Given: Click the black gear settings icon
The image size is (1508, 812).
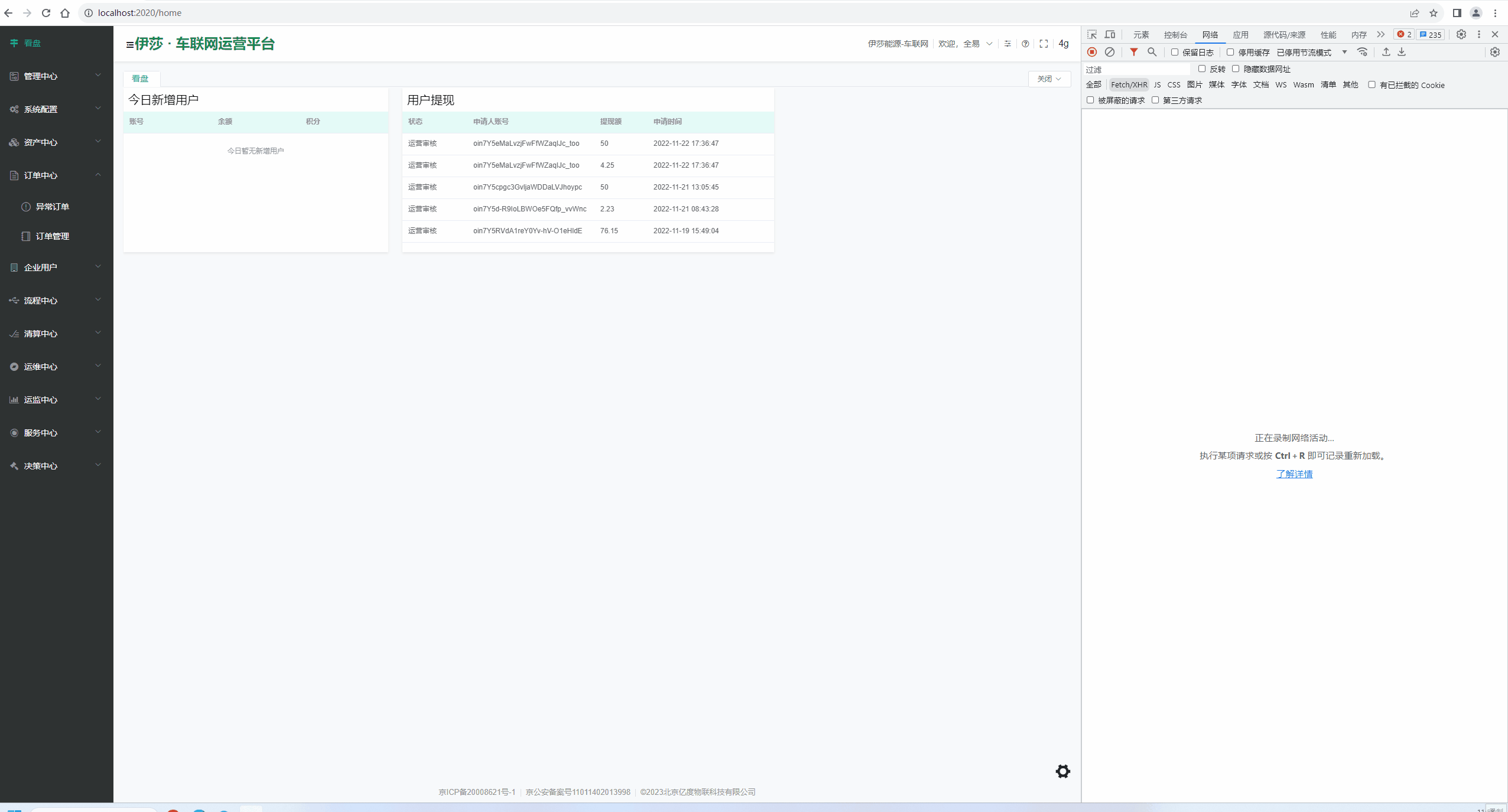Looking at the screenshot, I should 1062,771.
